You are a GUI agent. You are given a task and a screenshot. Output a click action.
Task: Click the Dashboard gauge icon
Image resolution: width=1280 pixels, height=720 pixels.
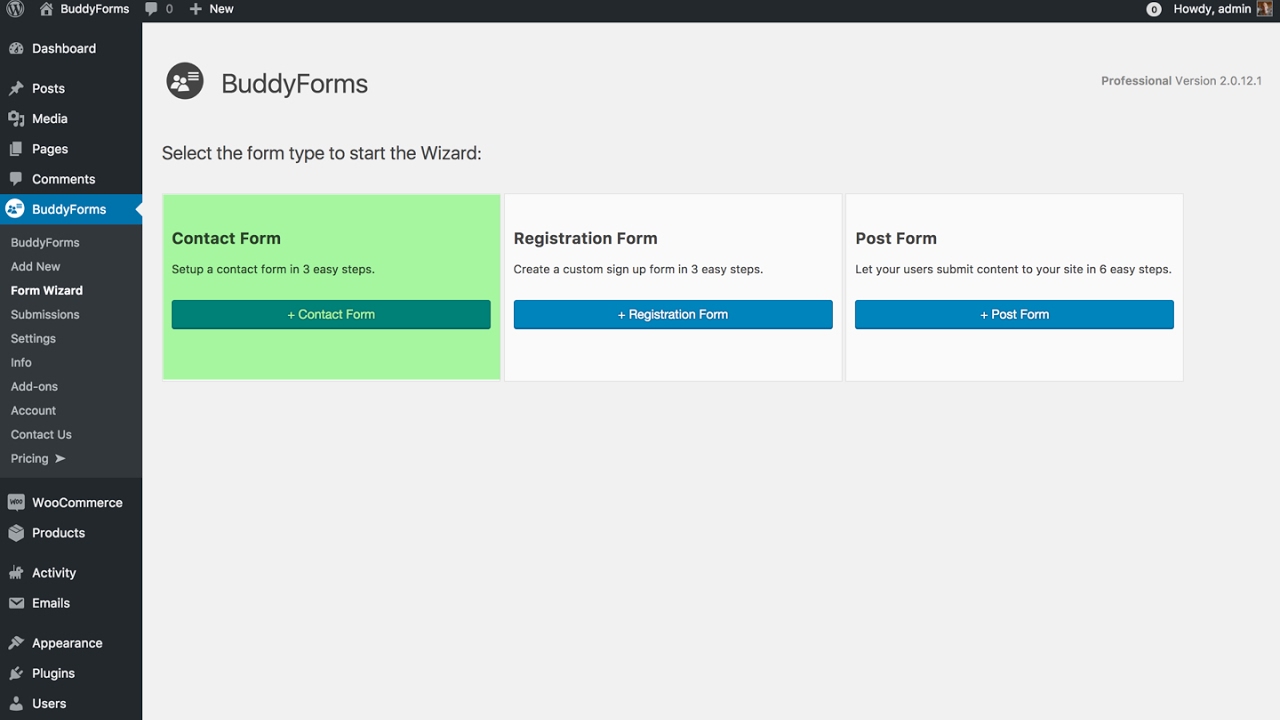[16, 48]
